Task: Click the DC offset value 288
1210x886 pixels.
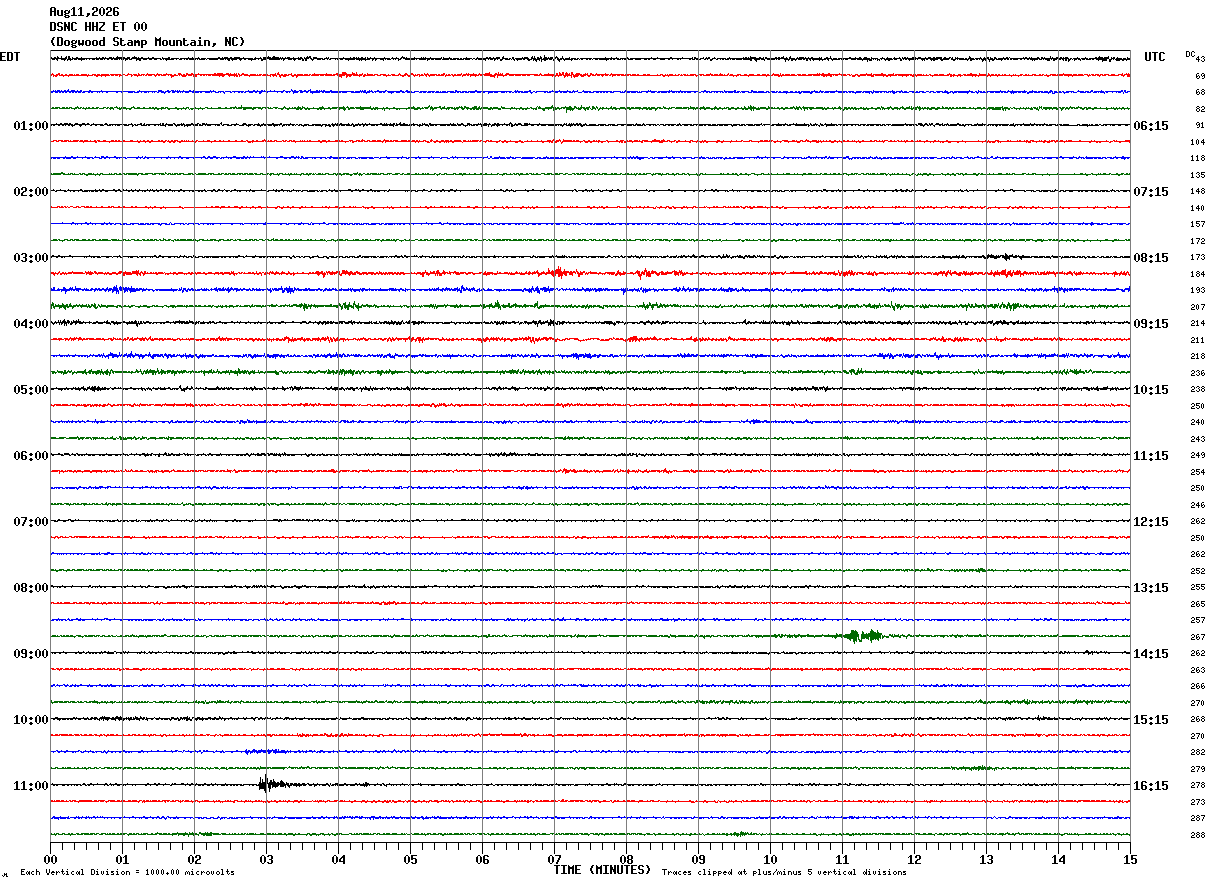Action: coord(1197,835)
